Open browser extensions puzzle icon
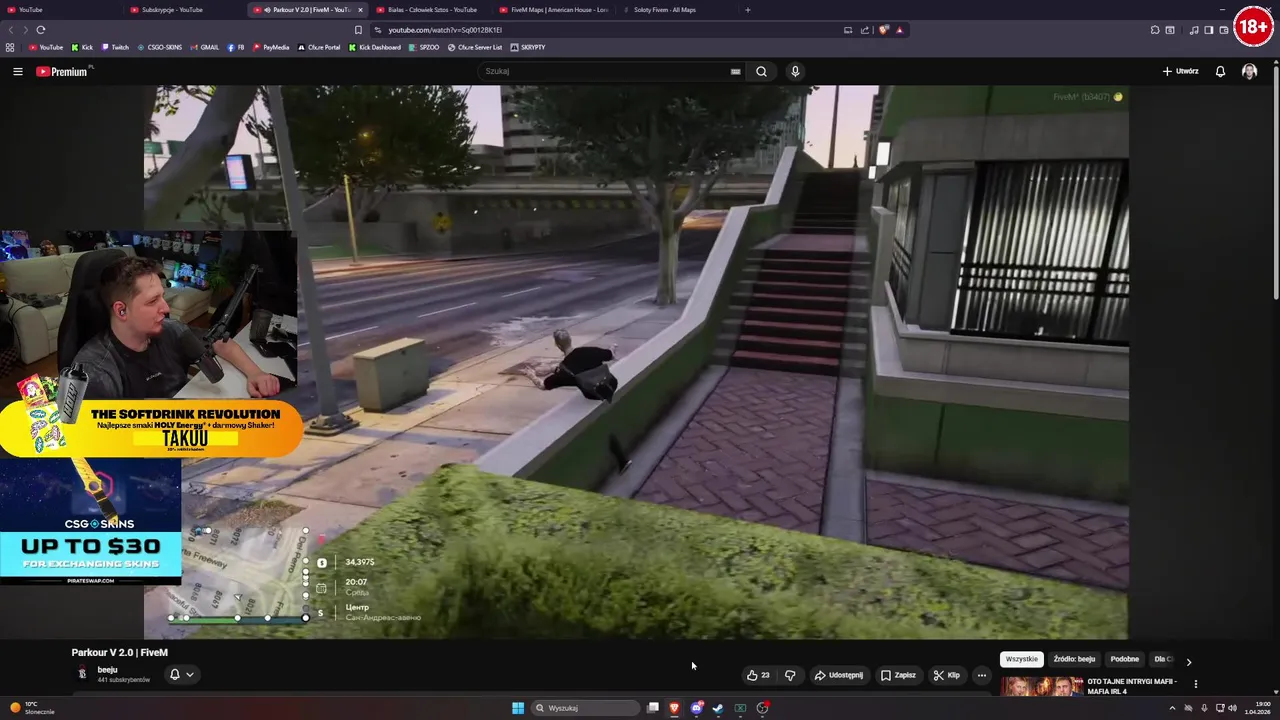 (x=1155, y=30)
